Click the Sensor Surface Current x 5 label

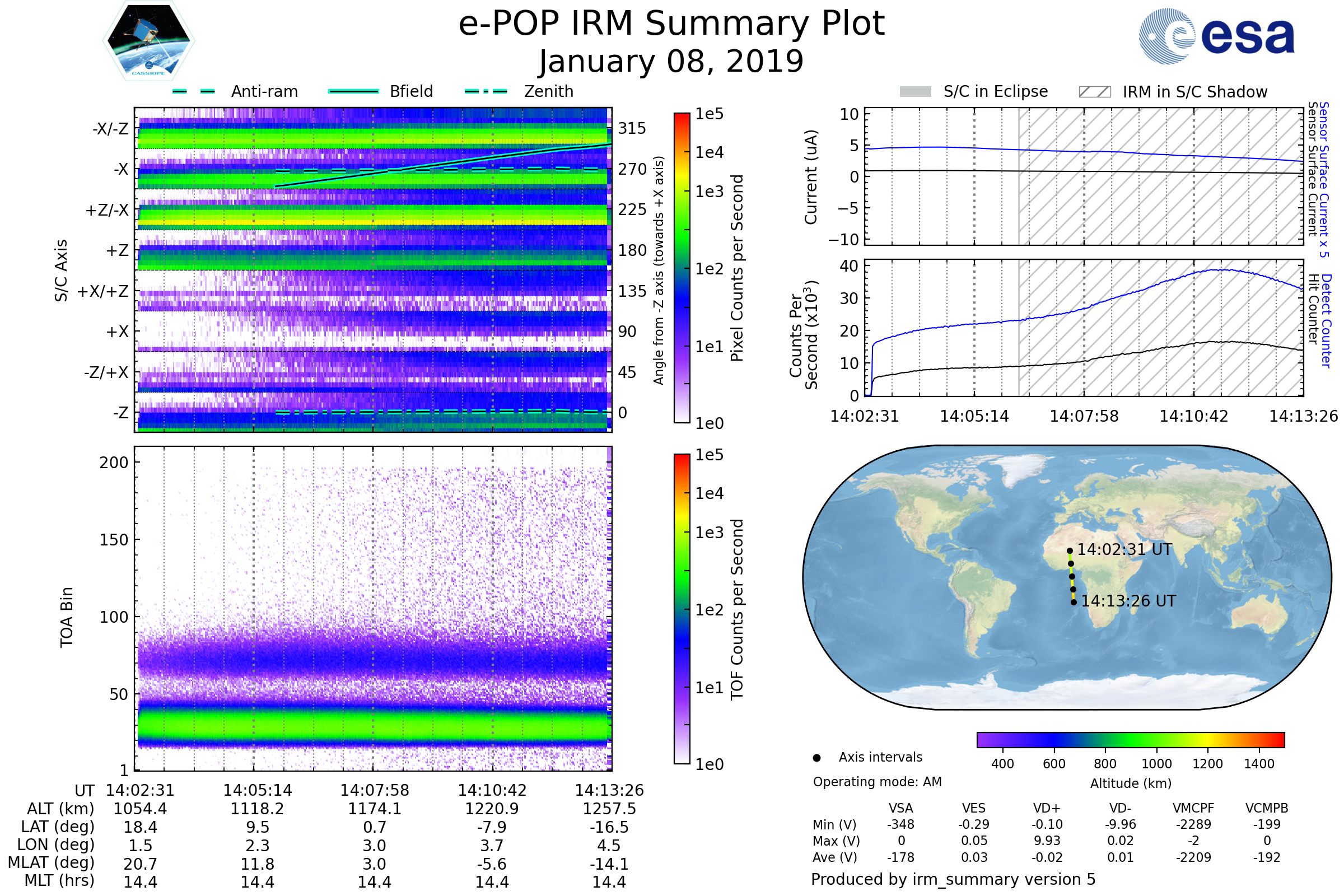click(1324, 179)
